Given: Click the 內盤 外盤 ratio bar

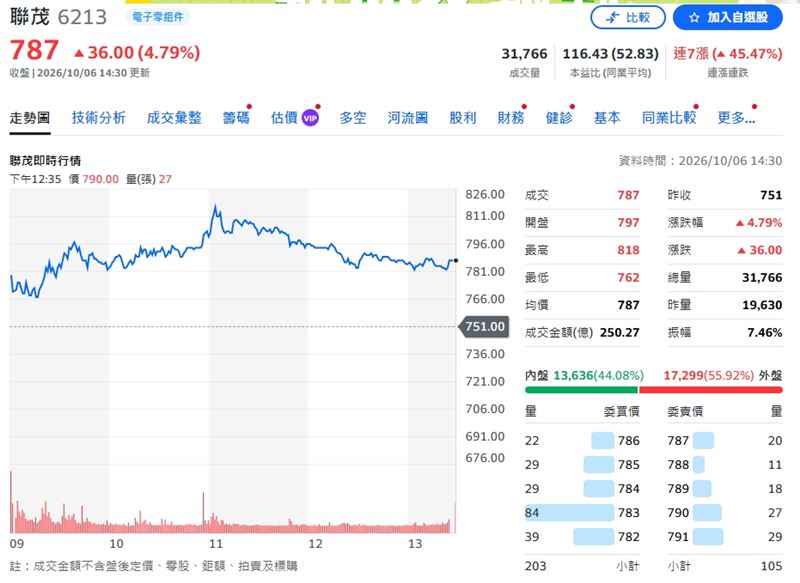Looking at the screenshot, I should pyautogui.click(x=654, y=390).
